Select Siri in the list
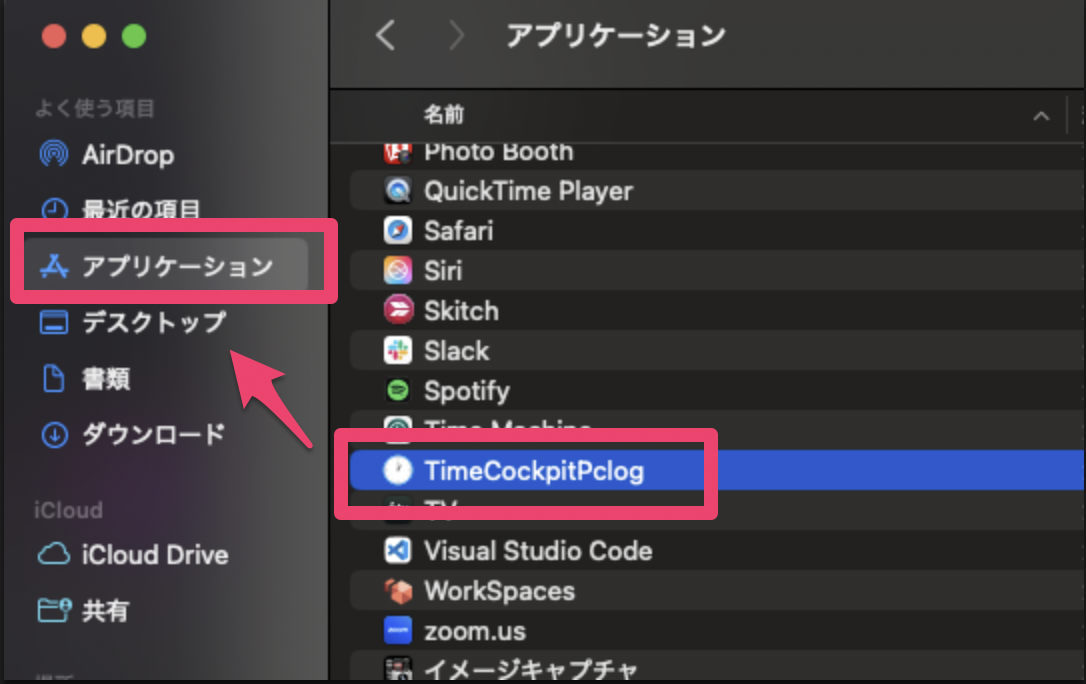Image resolution: width=1086 pixels, height=684 pixels. tap(717, 271)
